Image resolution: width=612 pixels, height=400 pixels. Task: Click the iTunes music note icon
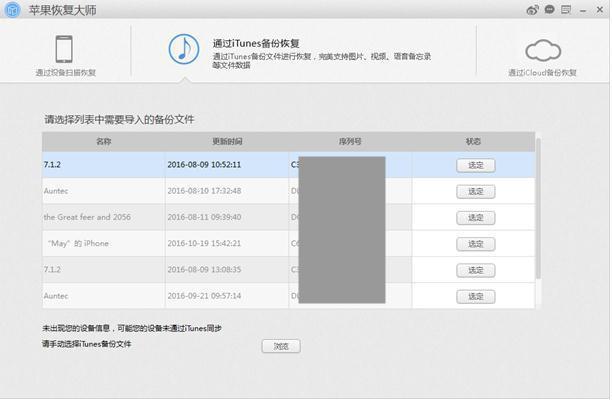184,49
